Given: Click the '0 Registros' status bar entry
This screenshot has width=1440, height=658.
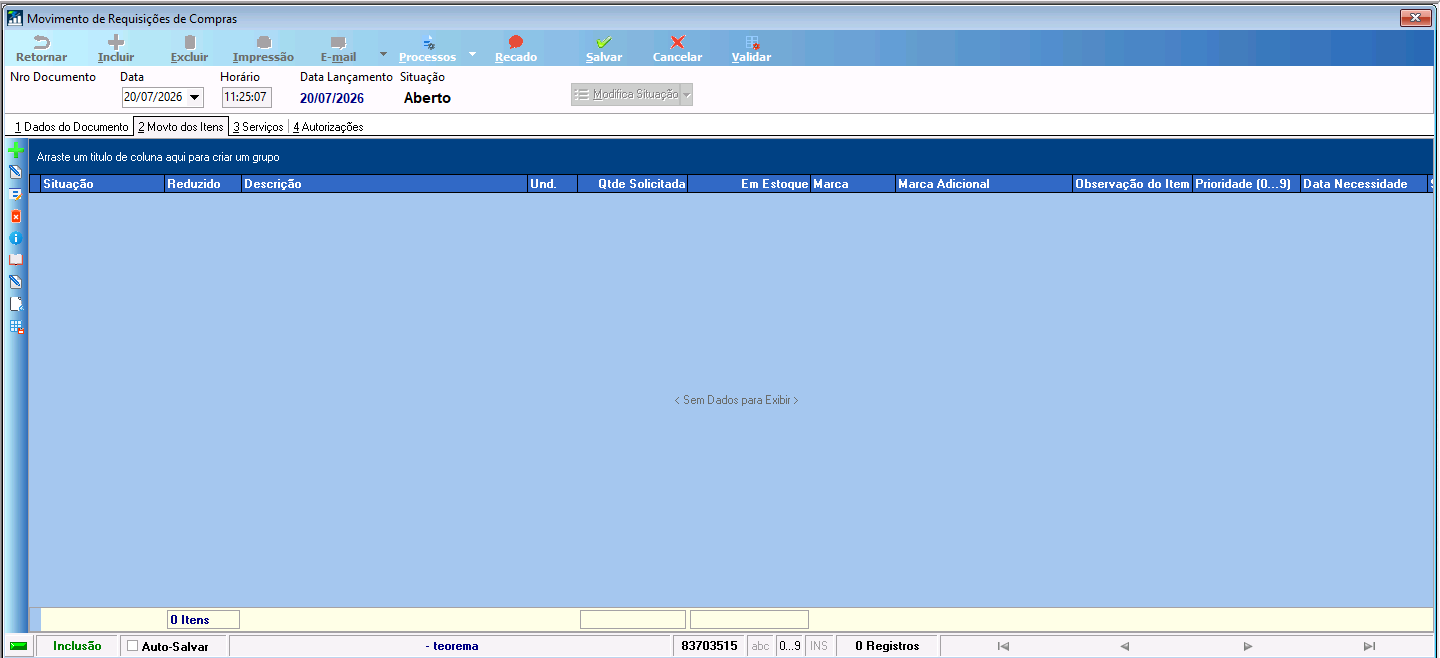Looking at the screenshot, I should (887, 646).
